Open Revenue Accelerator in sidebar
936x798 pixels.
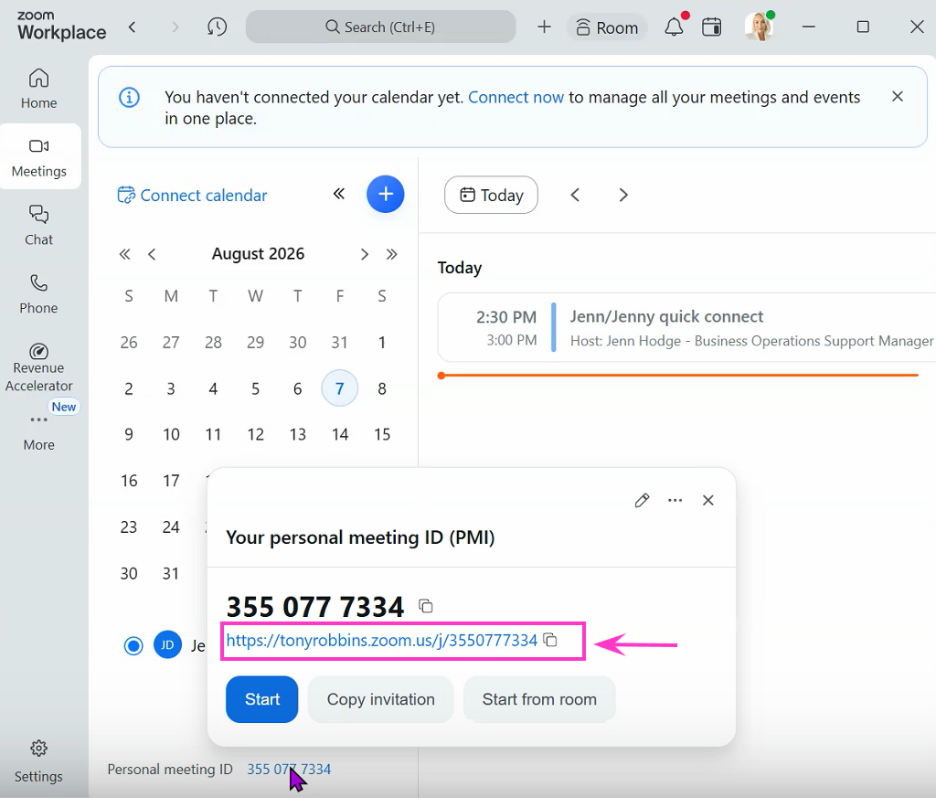[39, 367]
